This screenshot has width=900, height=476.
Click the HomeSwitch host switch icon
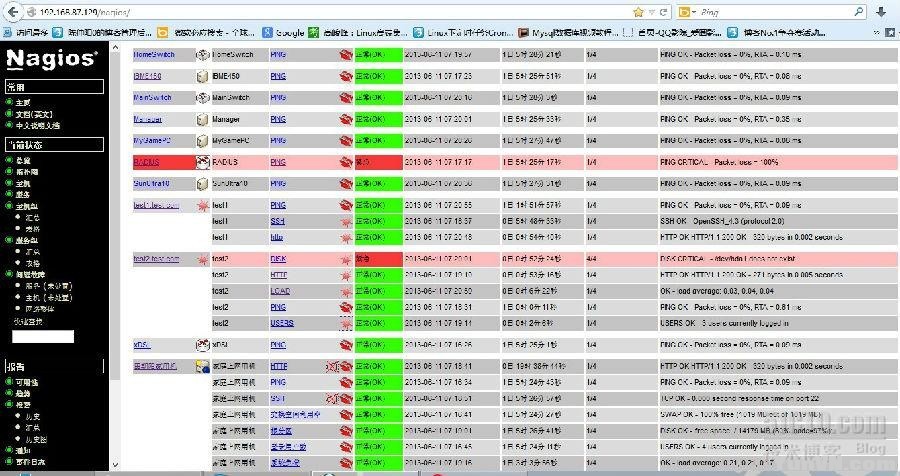pos(202,55)
